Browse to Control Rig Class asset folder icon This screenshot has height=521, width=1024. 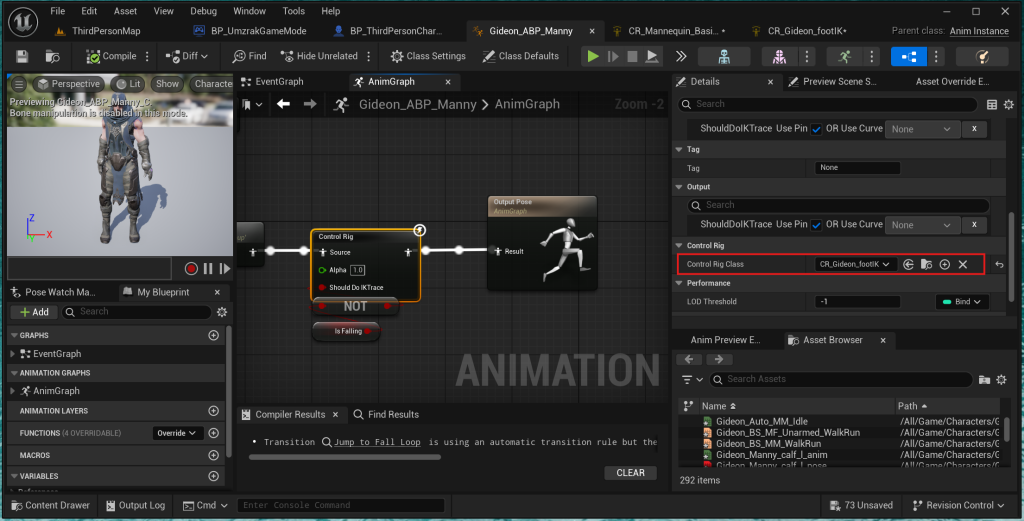tap(926, 264)
